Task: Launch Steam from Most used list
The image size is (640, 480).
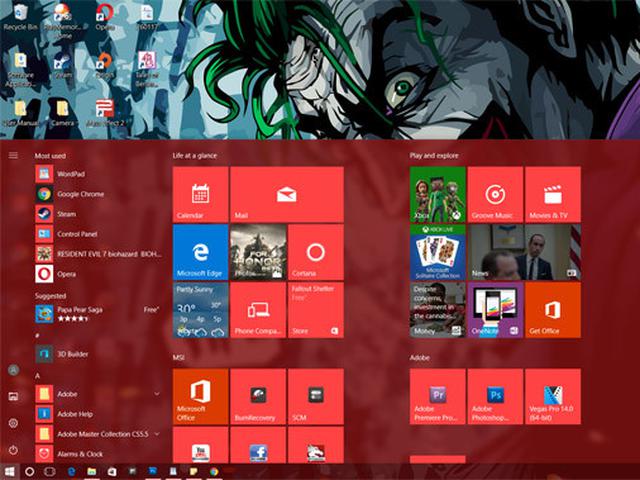Action: point(98,214)
